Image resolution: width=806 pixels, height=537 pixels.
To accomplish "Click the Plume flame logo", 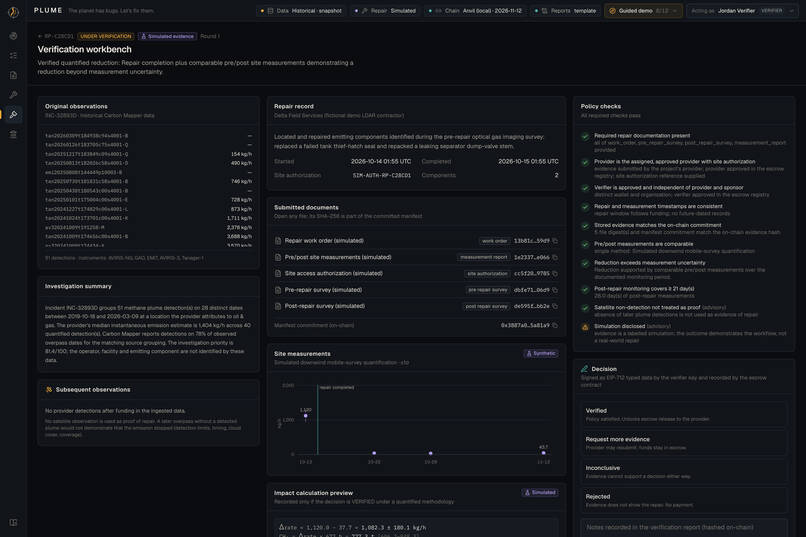I will coord(13,12).
